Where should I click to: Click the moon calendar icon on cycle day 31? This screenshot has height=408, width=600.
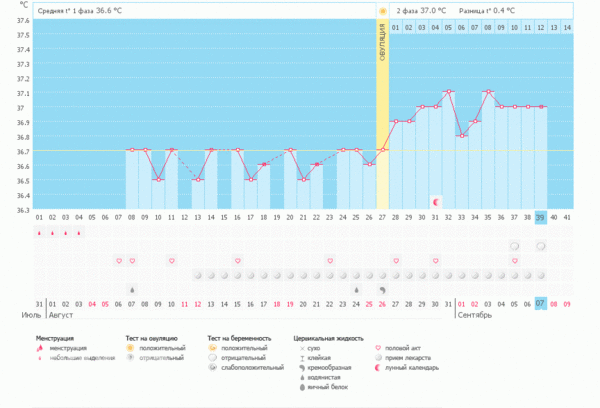coord(435,201)
